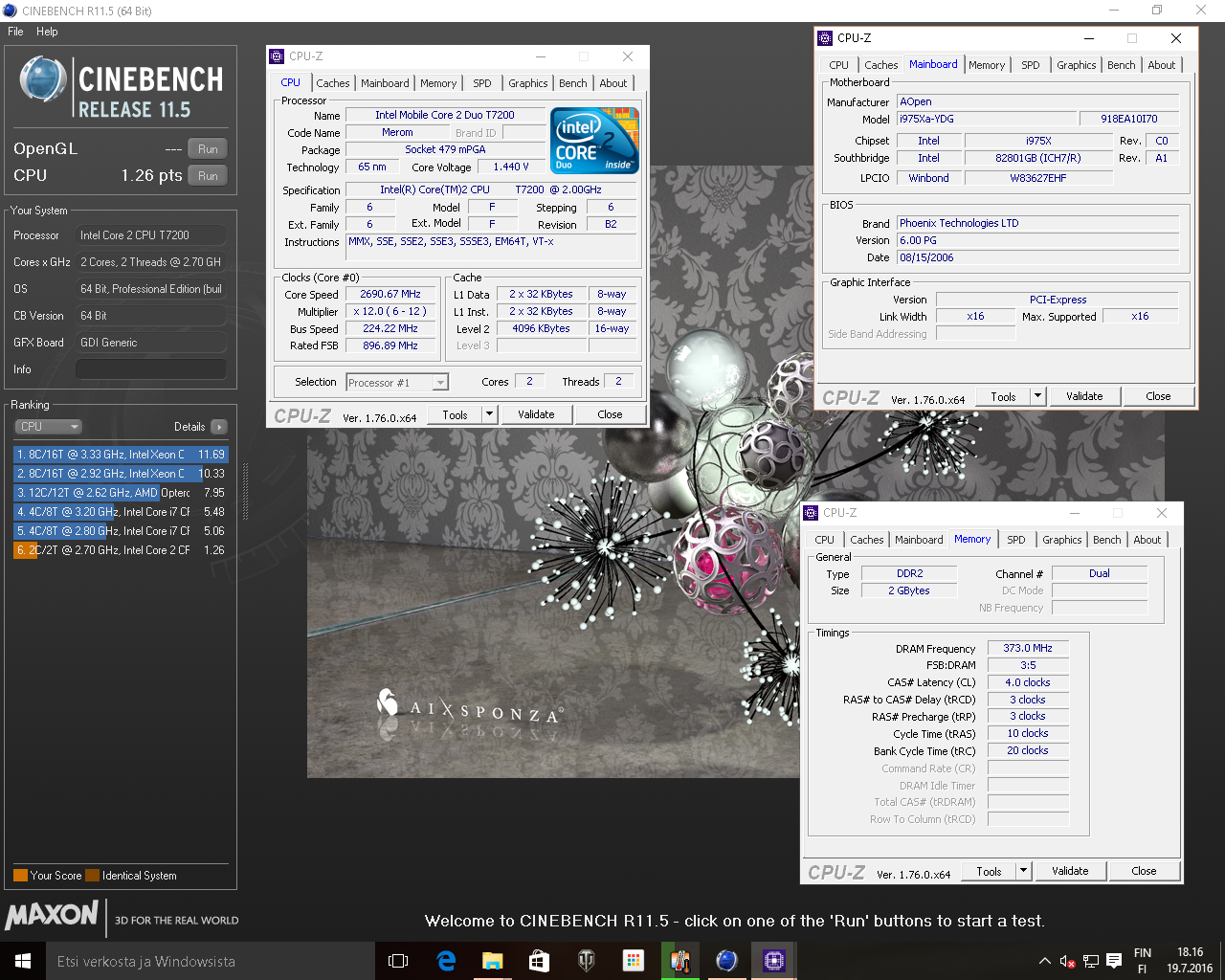Screen dimensions: 1225x980
Task: Open Windows Store from the taskbar
Action: point(539,961)
